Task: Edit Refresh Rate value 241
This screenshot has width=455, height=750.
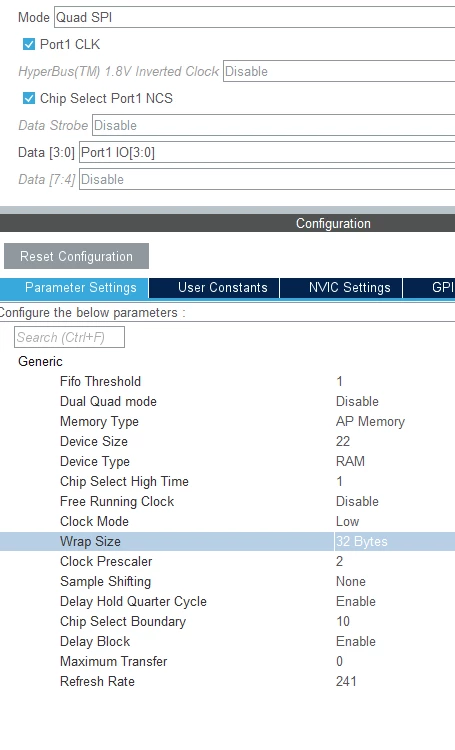Action: (x=346, y=681)
